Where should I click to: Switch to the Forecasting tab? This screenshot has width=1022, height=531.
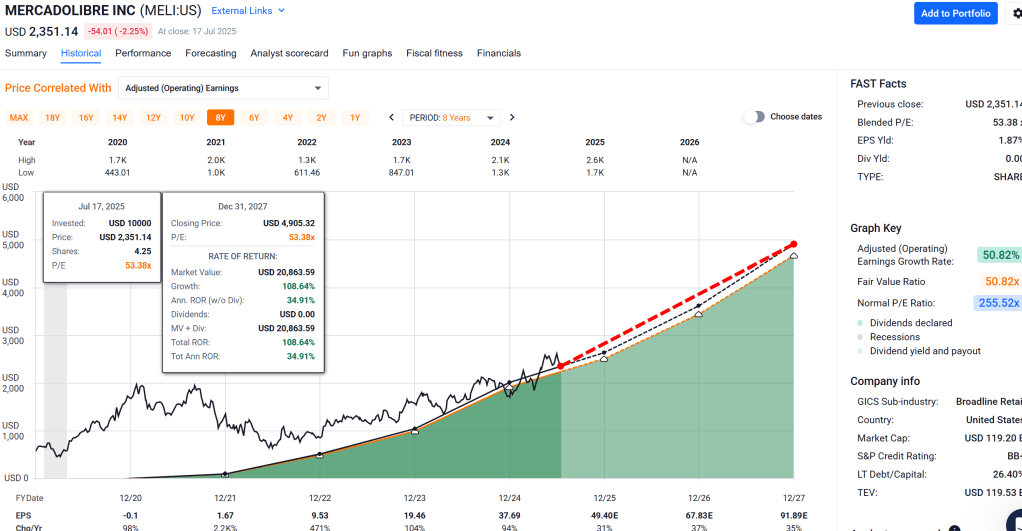210,53
